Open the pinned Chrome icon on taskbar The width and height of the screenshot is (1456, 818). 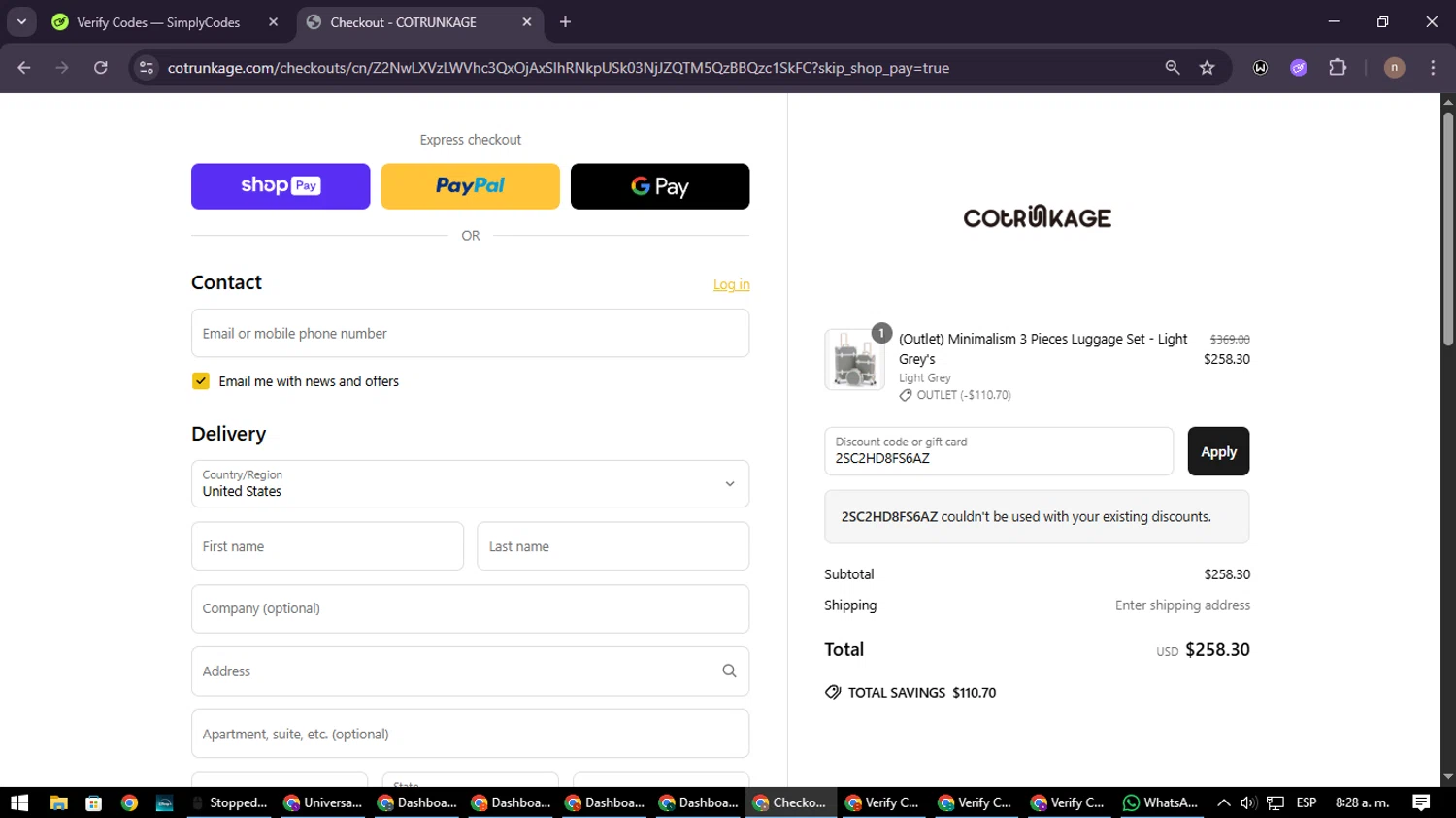point(129,802)
